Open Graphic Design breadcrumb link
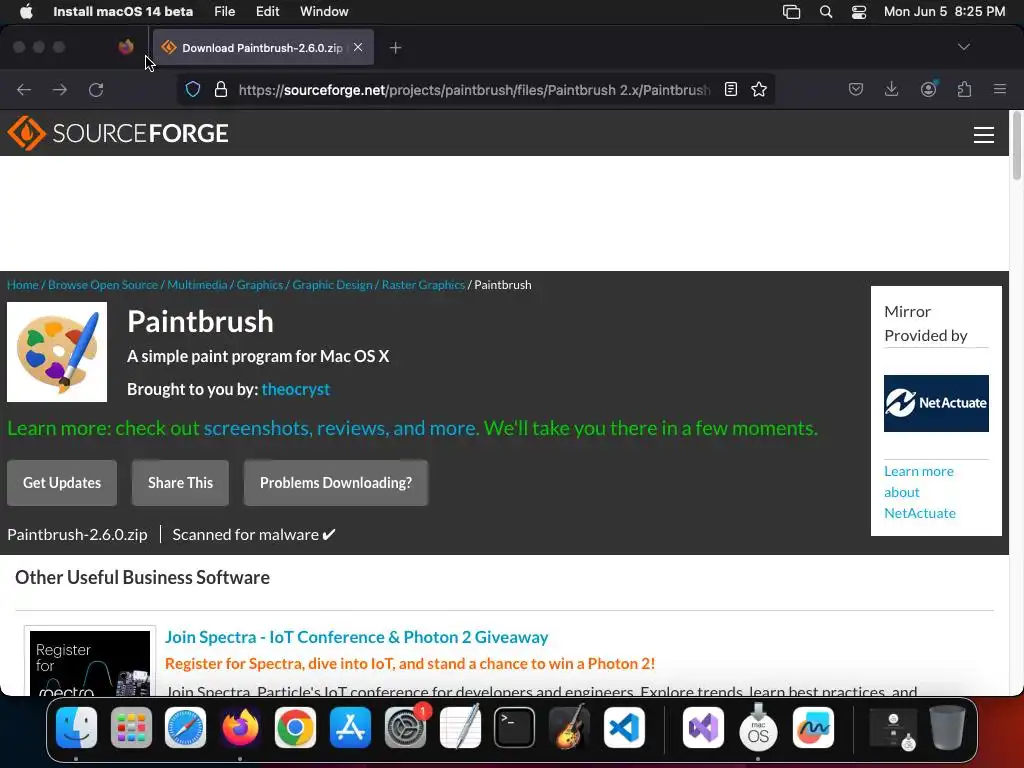This screenshot has width=1024, height=768. point(332,285)
